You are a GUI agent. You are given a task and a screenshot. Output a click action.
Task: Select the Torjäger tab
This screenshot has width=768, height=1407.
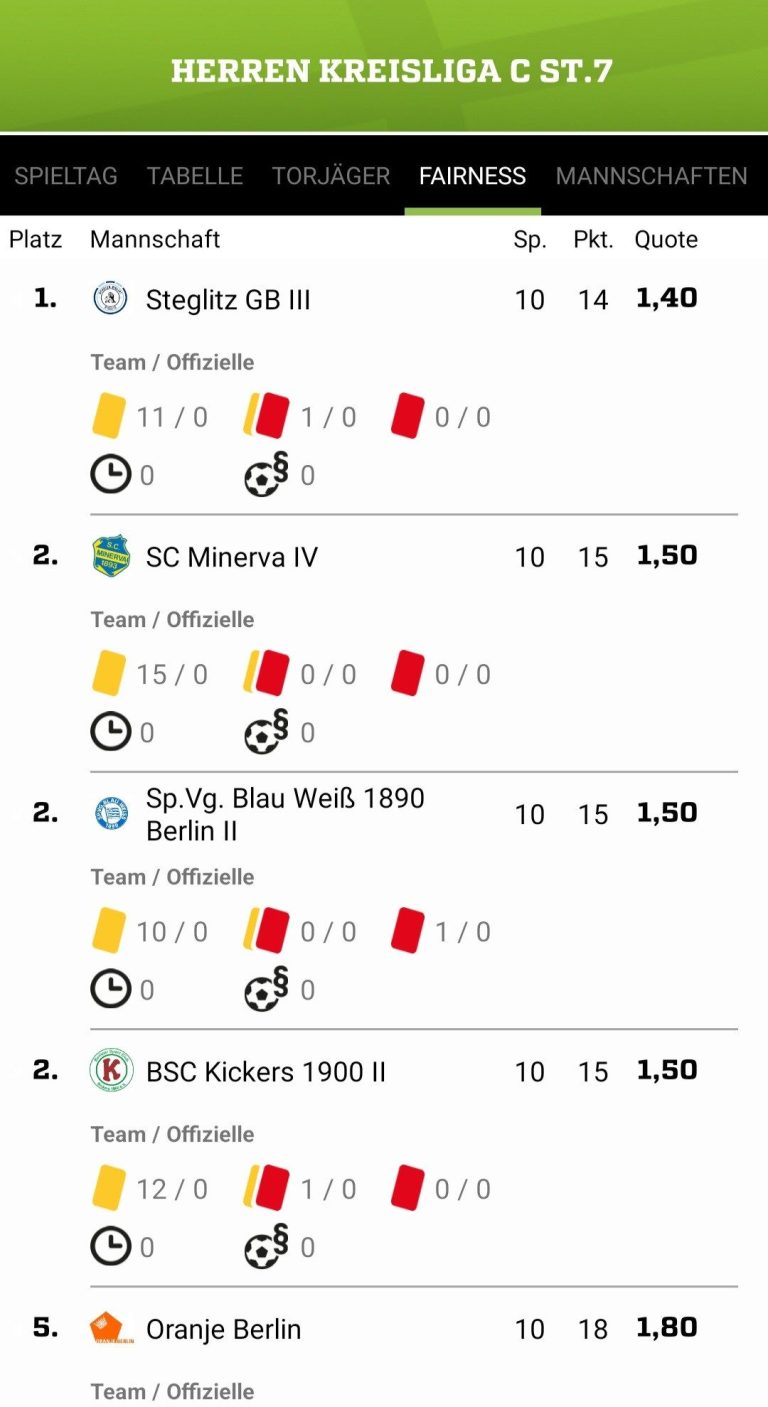point(331,176)
